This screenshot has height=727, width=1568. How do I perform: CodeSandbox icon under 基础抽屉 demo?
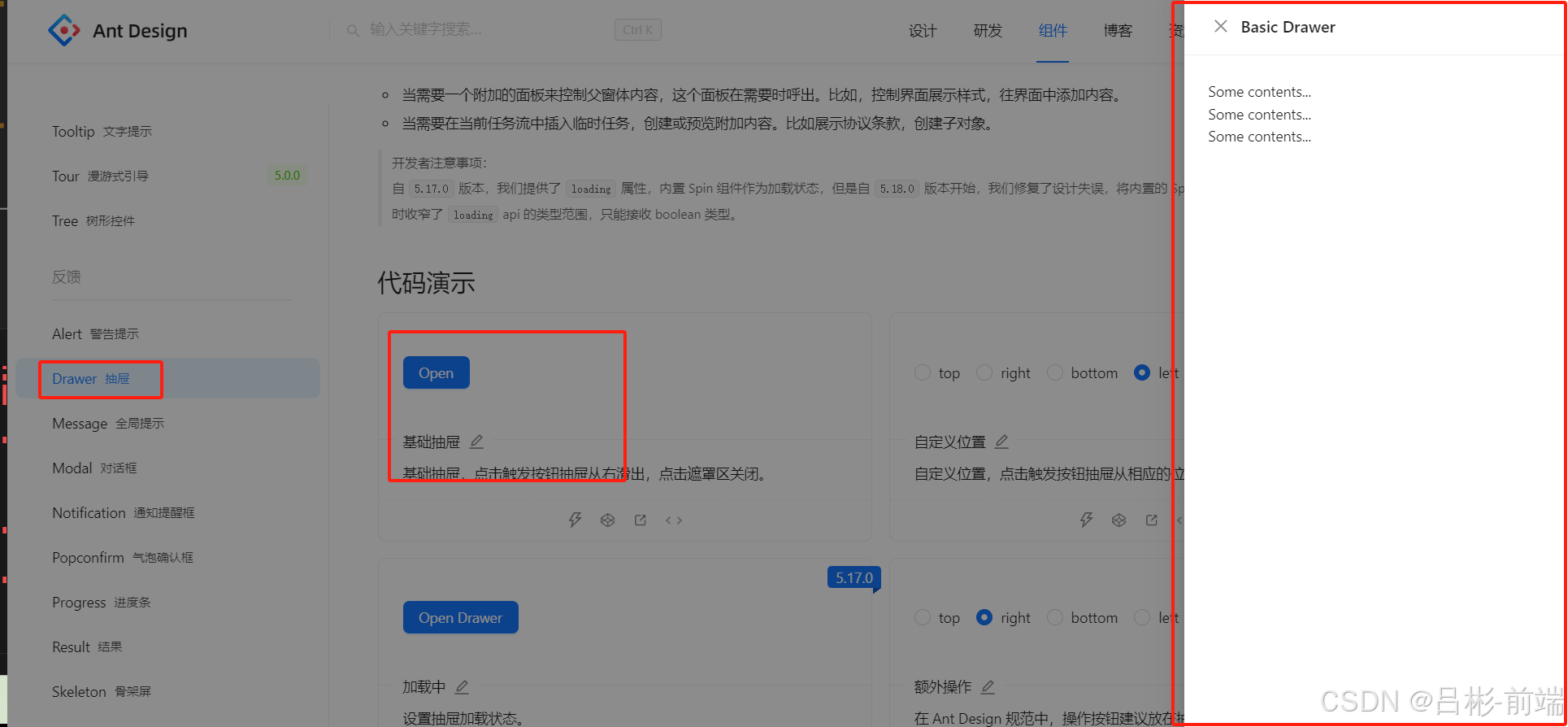pos(607,520)
